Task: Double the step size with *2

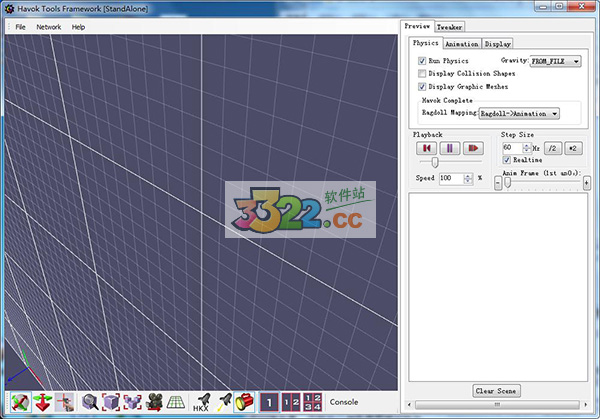Action: pyautogui.click(x=573, y=148)
